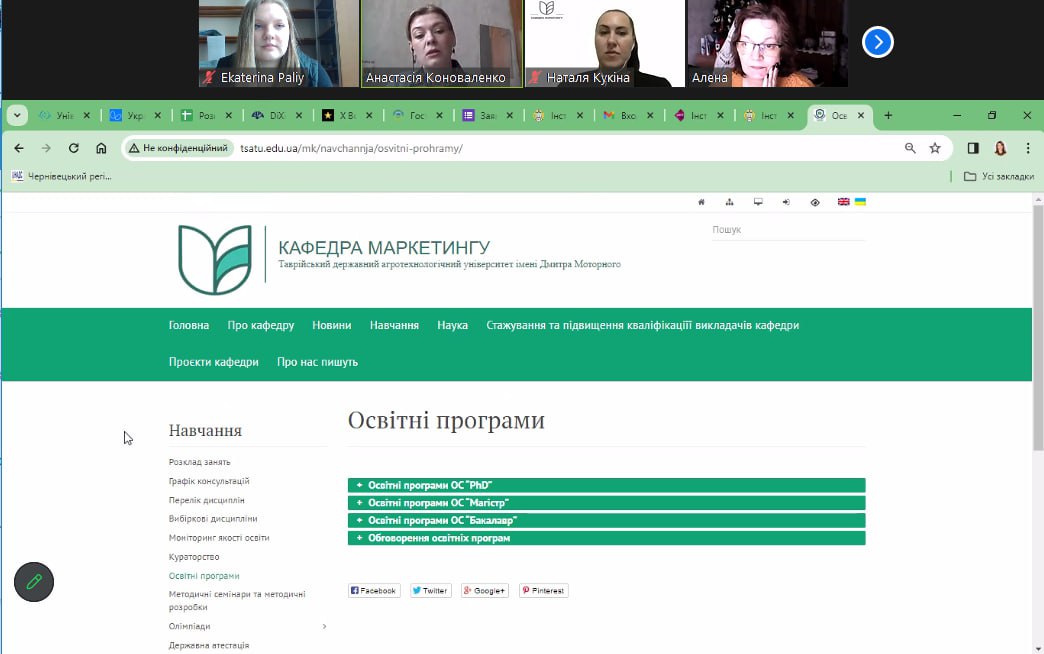
Task: Open the browser home page icon
Action: coord(101,148)
